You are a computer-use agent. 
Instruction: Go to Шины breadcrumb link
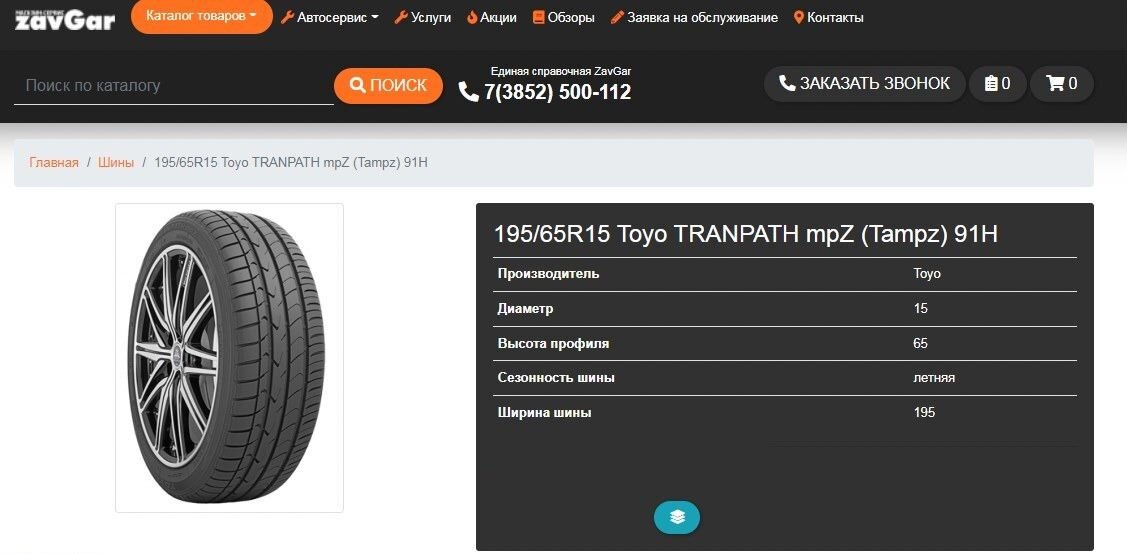coord(116,163)
